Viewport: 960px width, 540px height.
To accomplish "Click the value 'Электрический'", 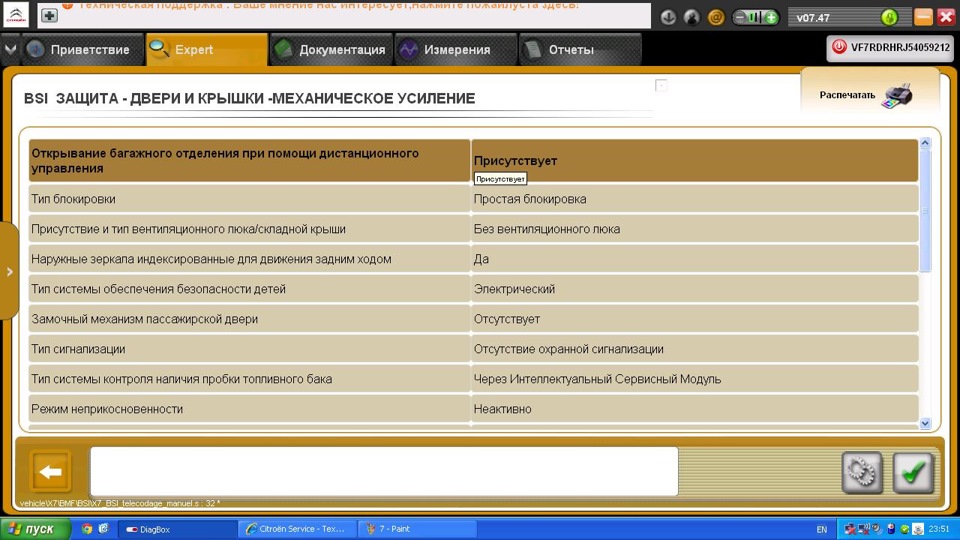I will pyautogui.click(x=514, y=289).
